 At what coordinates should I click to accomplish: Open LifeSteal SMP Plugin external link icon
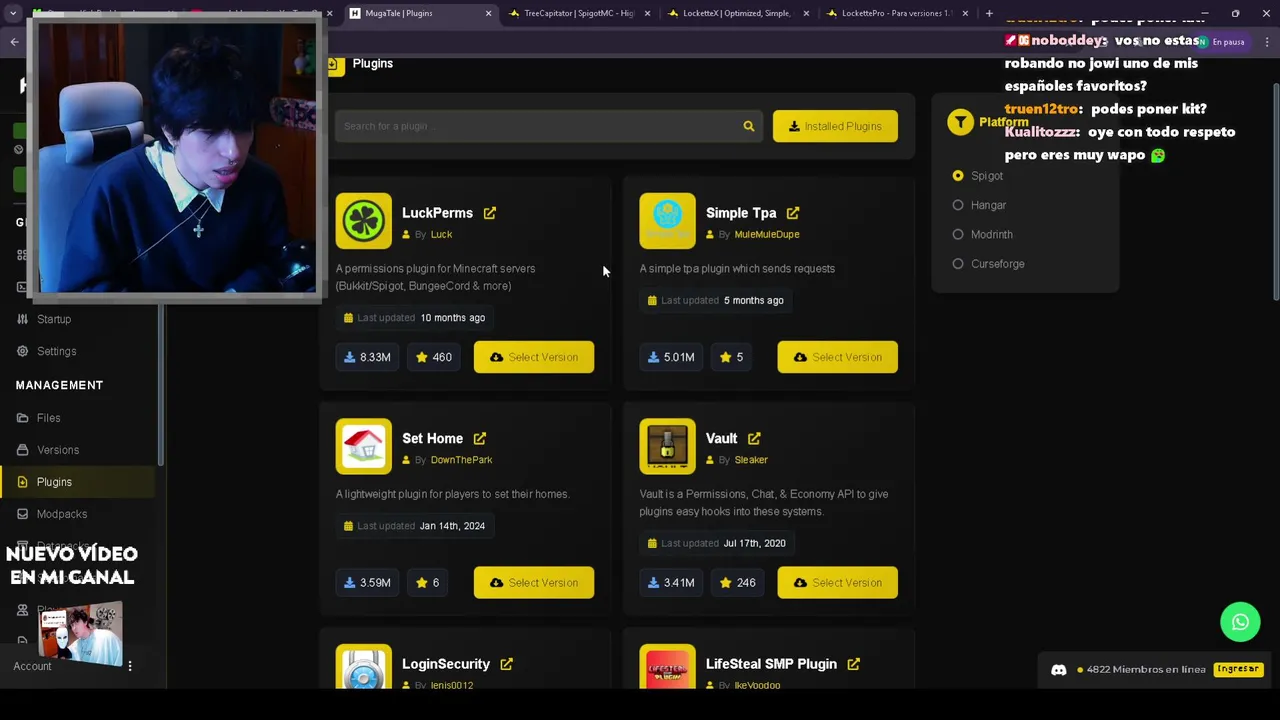point(854,664)
